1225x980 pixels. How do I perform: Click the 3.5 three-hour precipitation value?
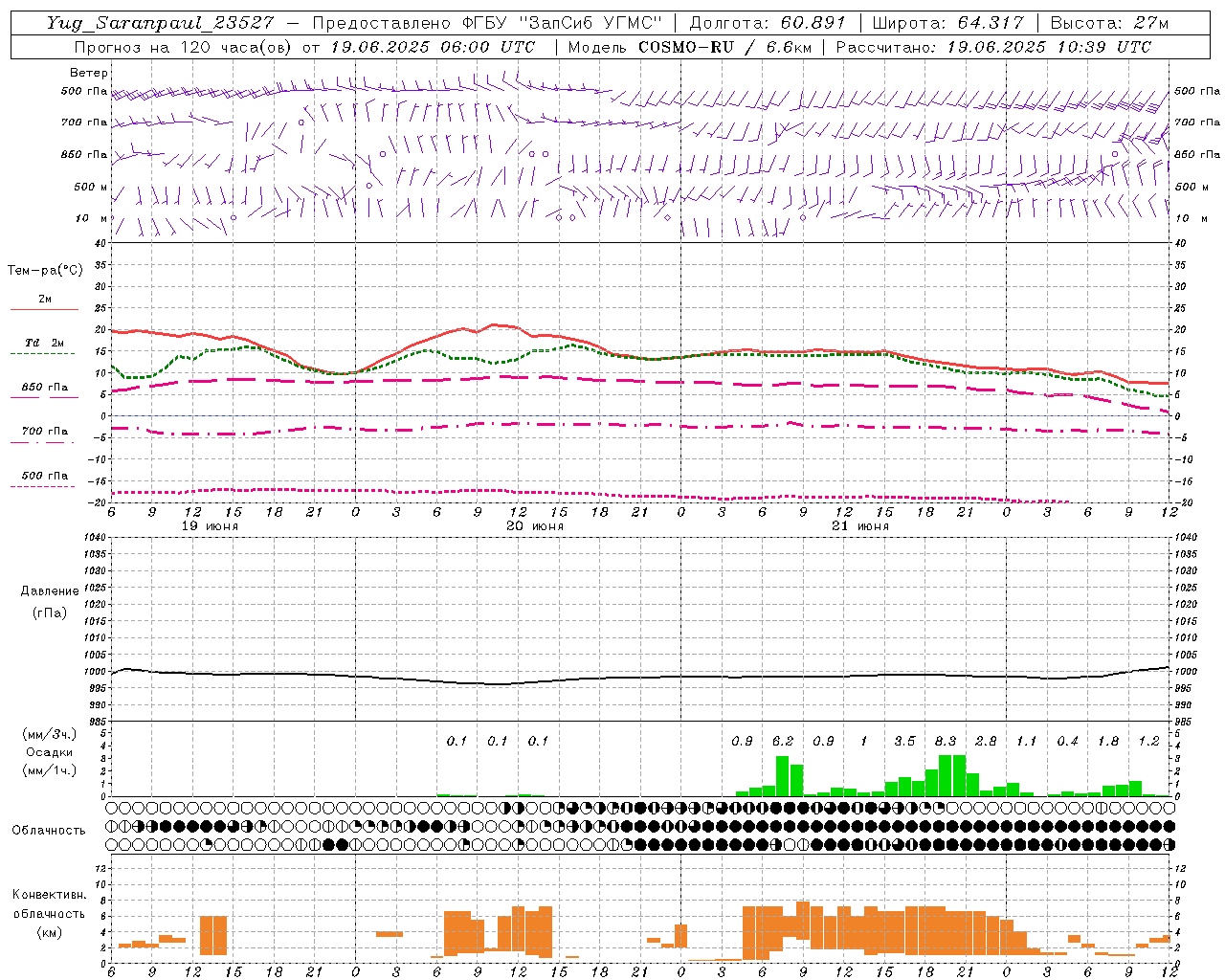click(904, 741)
